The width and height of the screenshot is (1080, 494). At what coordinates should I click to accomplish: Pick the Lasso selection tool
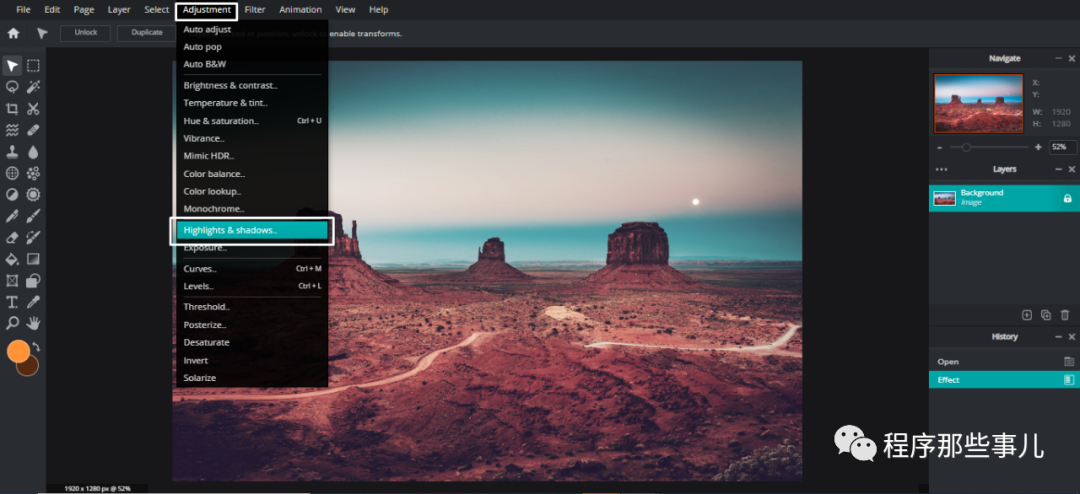click(x=12, y=87)
